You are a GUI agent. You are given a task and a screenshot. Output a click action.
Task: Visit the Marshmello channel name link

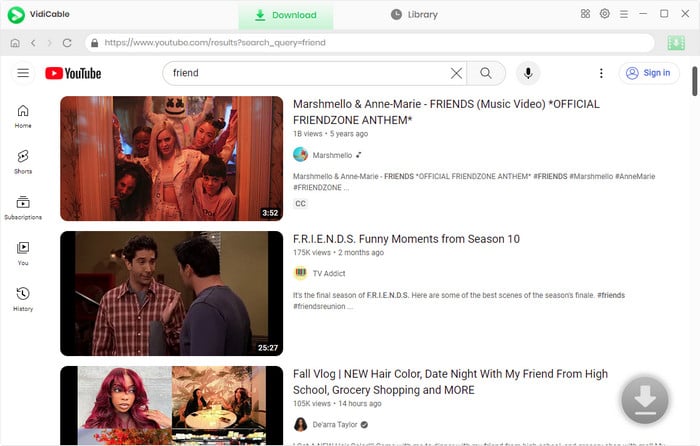tap(332, 155)
